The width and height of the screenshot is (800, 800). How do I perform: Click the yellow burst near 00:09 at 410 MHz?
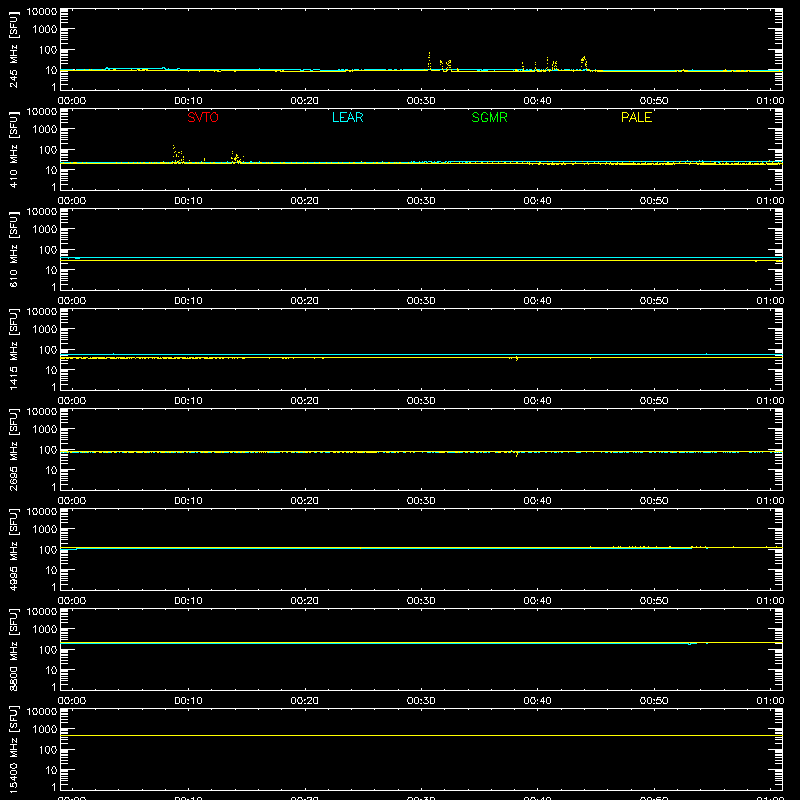point(178,154)
